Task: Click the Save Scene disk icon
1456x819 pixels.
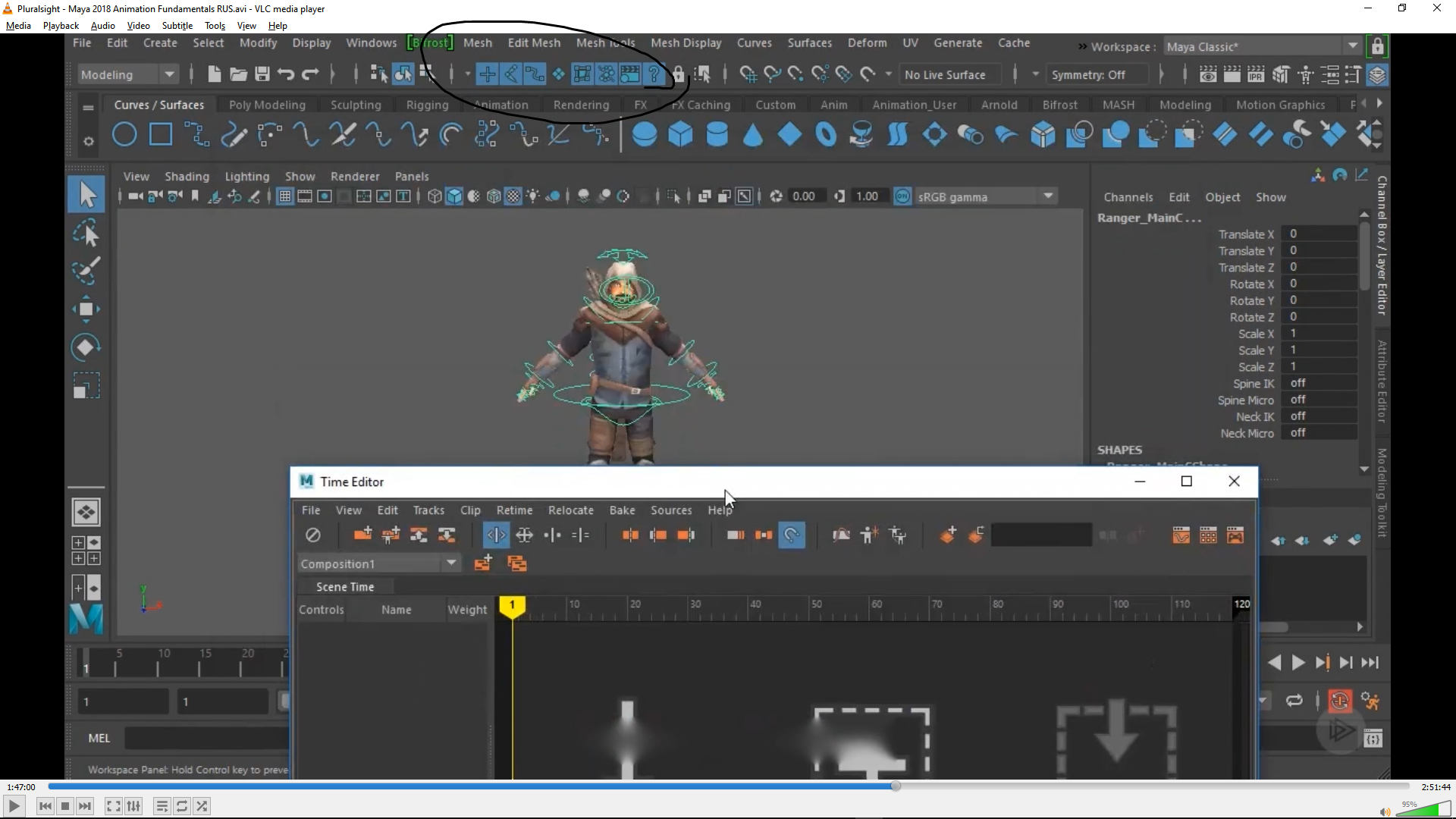Action: [262, 74]
